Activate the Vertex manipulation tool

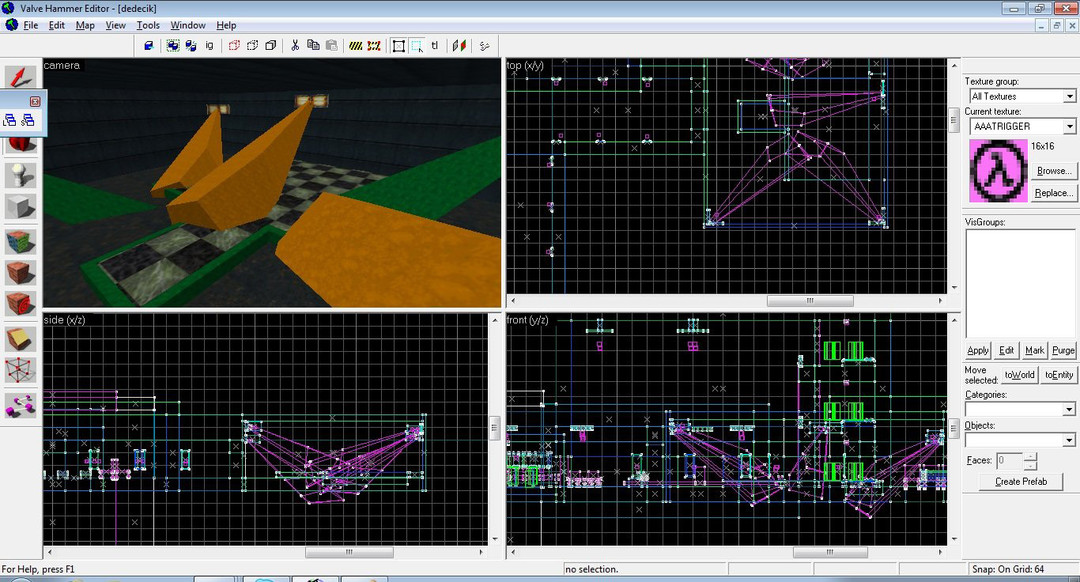[x=21, y=371]
